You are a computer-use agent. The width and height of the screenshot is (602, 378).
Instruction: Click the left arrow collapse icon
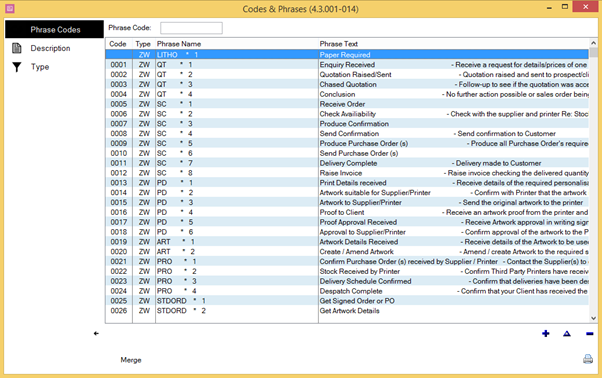coord(96,333)
